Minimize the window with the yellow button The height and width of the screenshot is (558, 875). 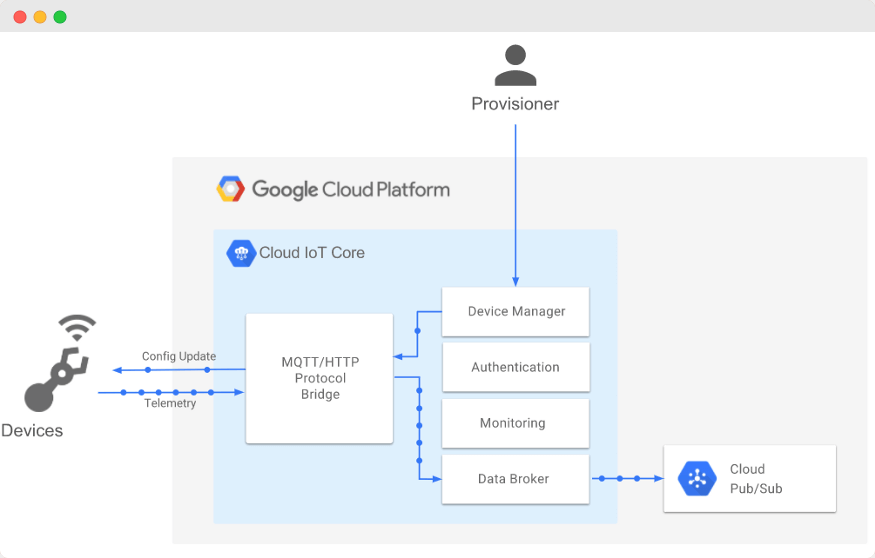[40, 17]
